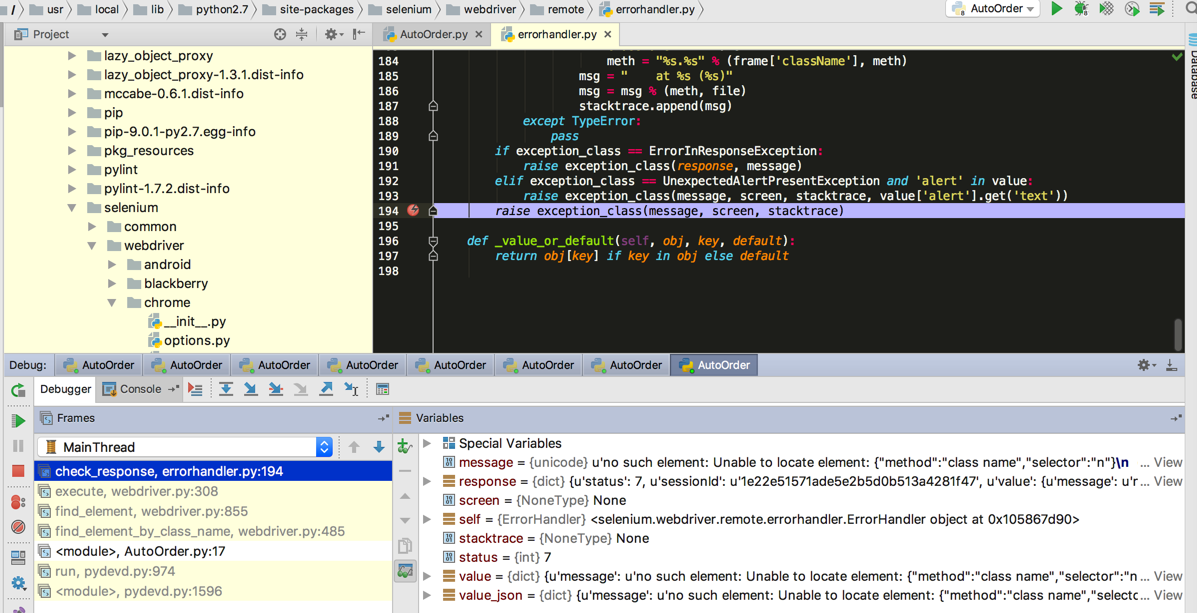Collapse the selenium folder in project tree
The height and width of the screenshot is (613, 1197).
coord(72,208)
